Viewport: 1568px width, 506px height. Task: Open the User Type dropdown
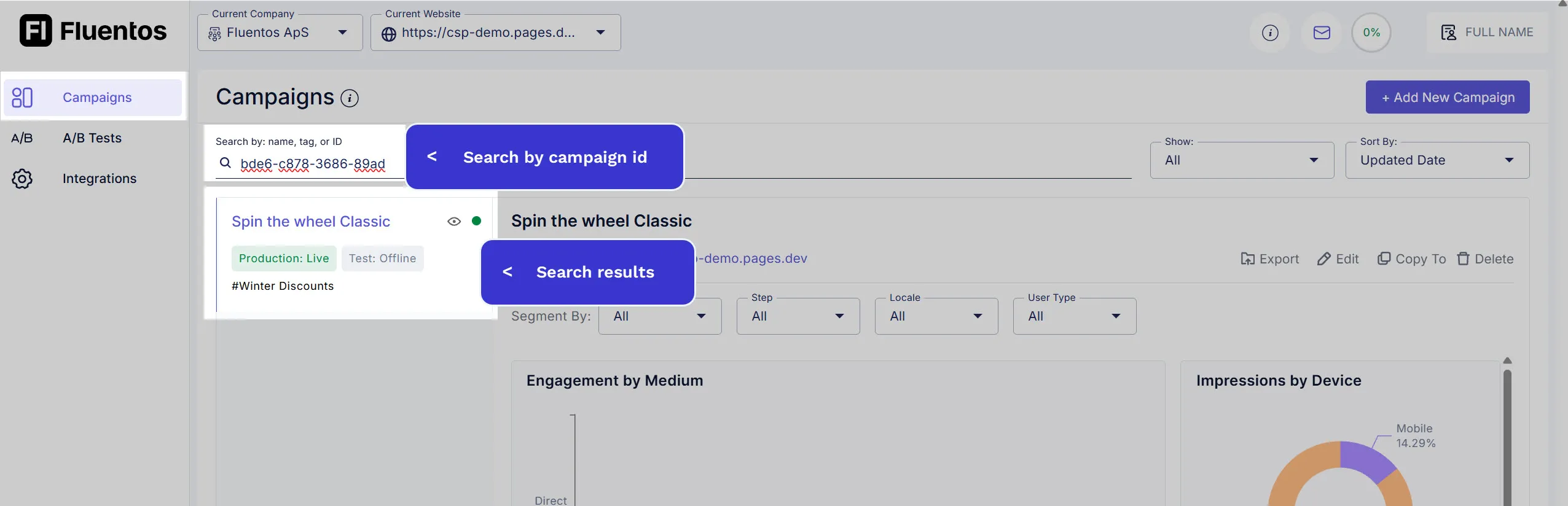pos(1075,316)
